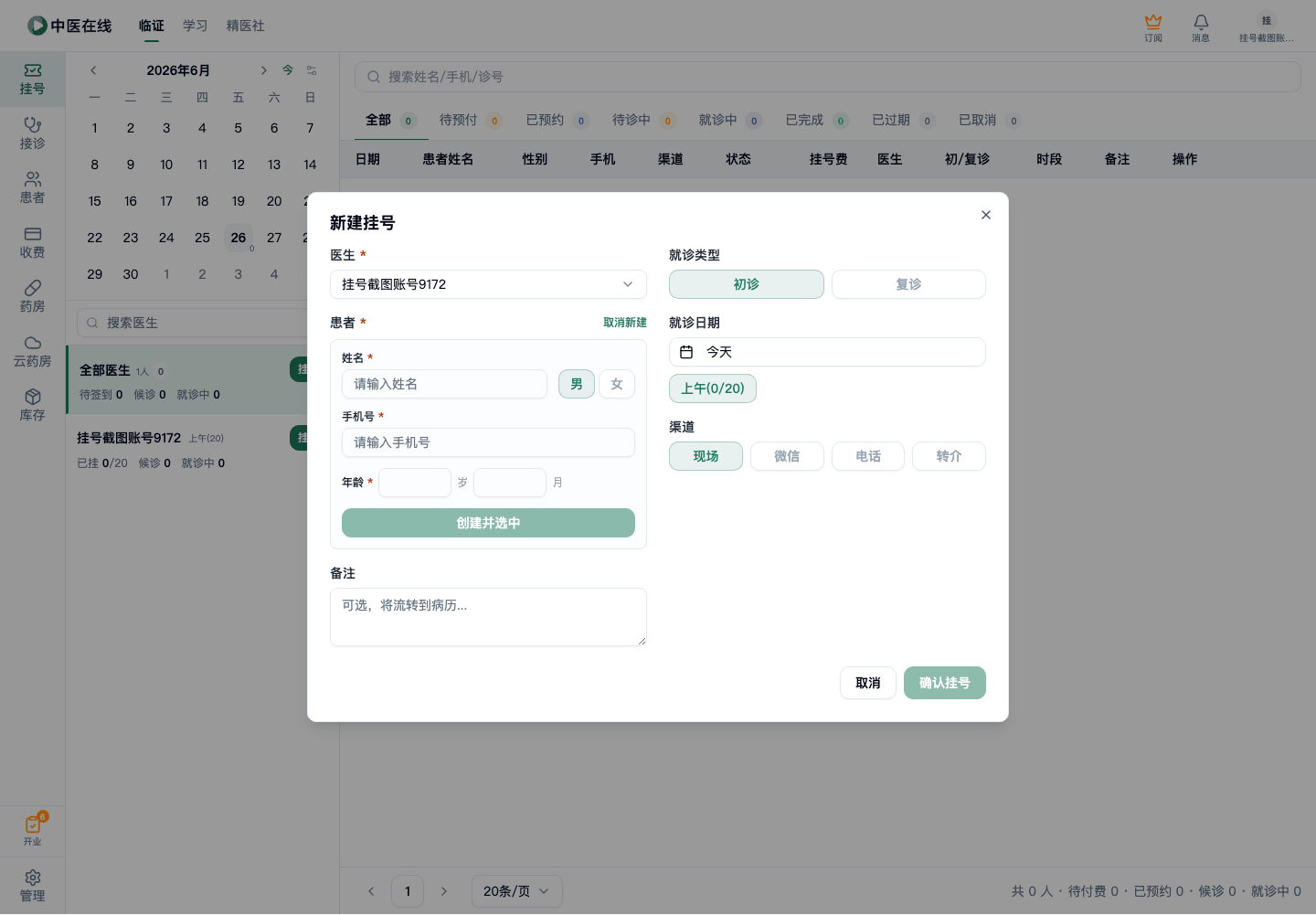Select 上午(0/20) time slot

coord(713,388)
